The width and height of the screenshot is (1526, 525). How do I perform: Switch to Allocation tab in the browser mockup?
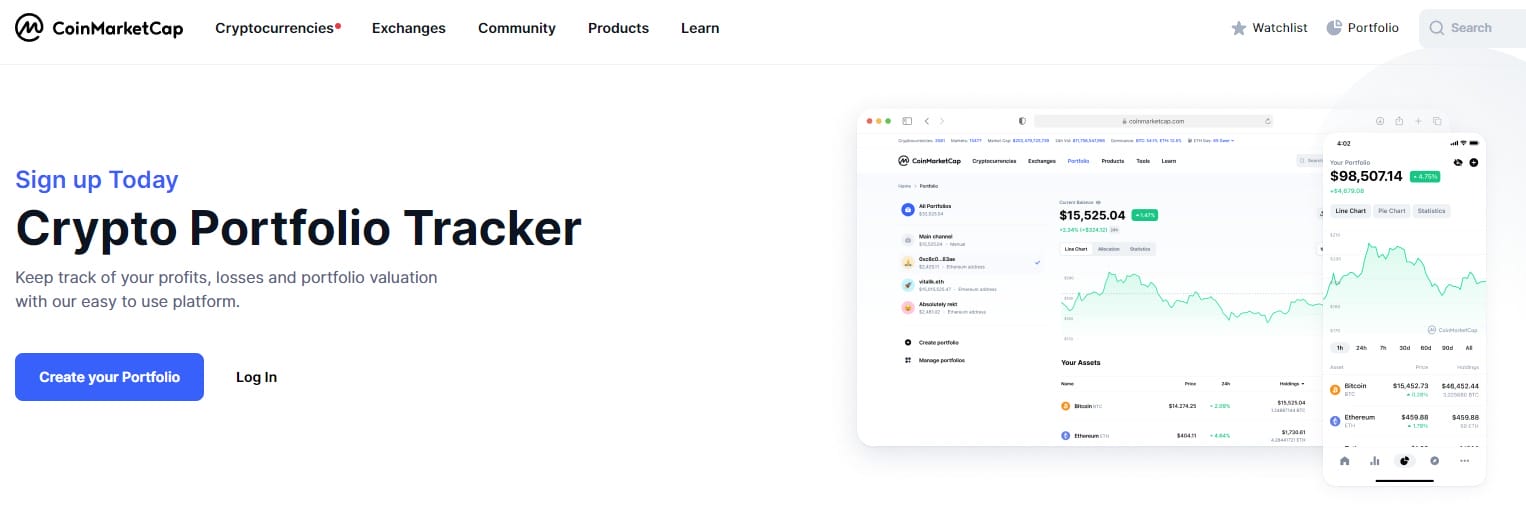pos(1109,249)
